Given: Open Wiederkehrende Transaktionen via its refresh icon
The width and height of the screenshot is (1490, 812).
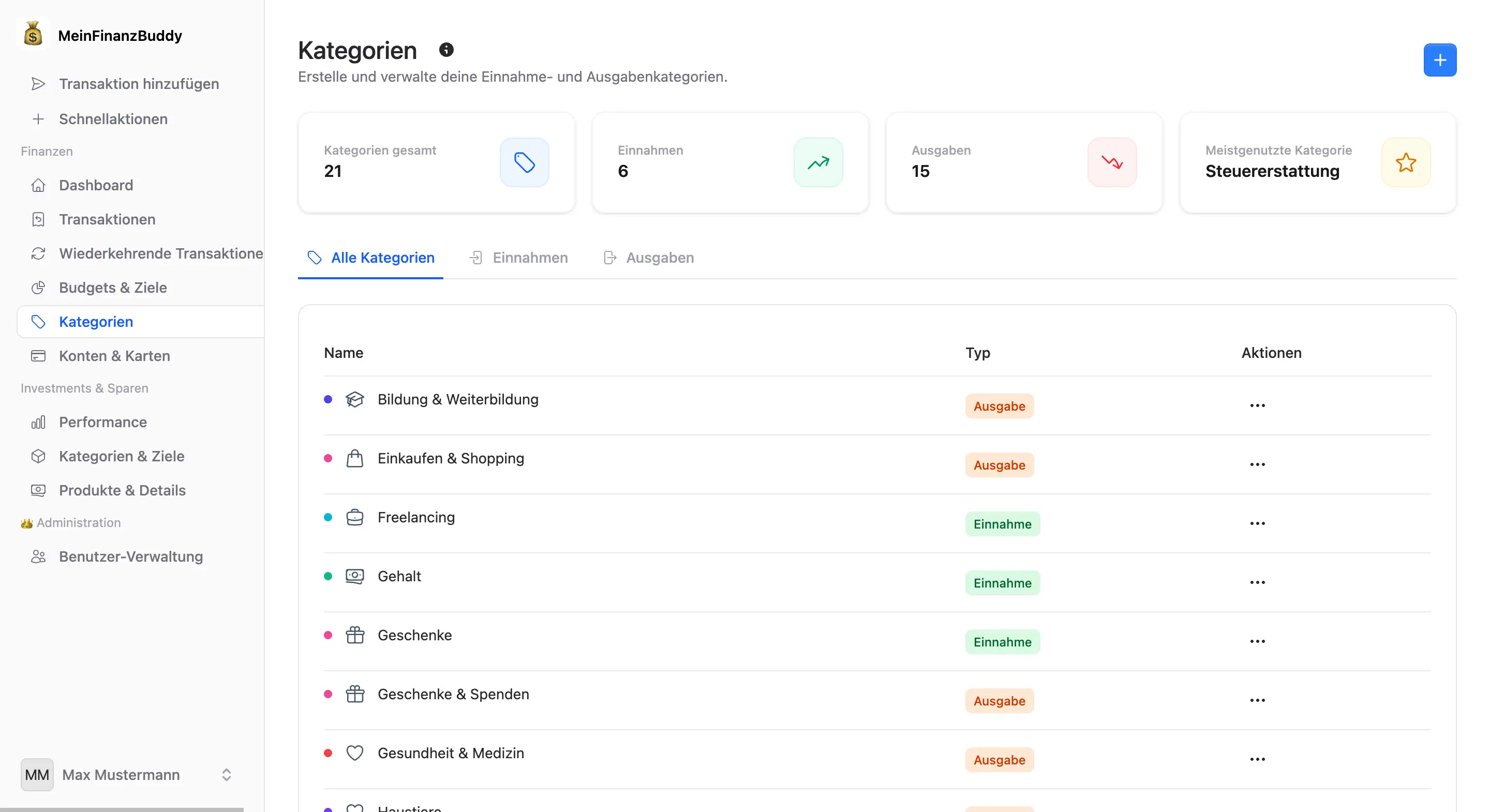Looking at the screenshot, I should 38,253.
